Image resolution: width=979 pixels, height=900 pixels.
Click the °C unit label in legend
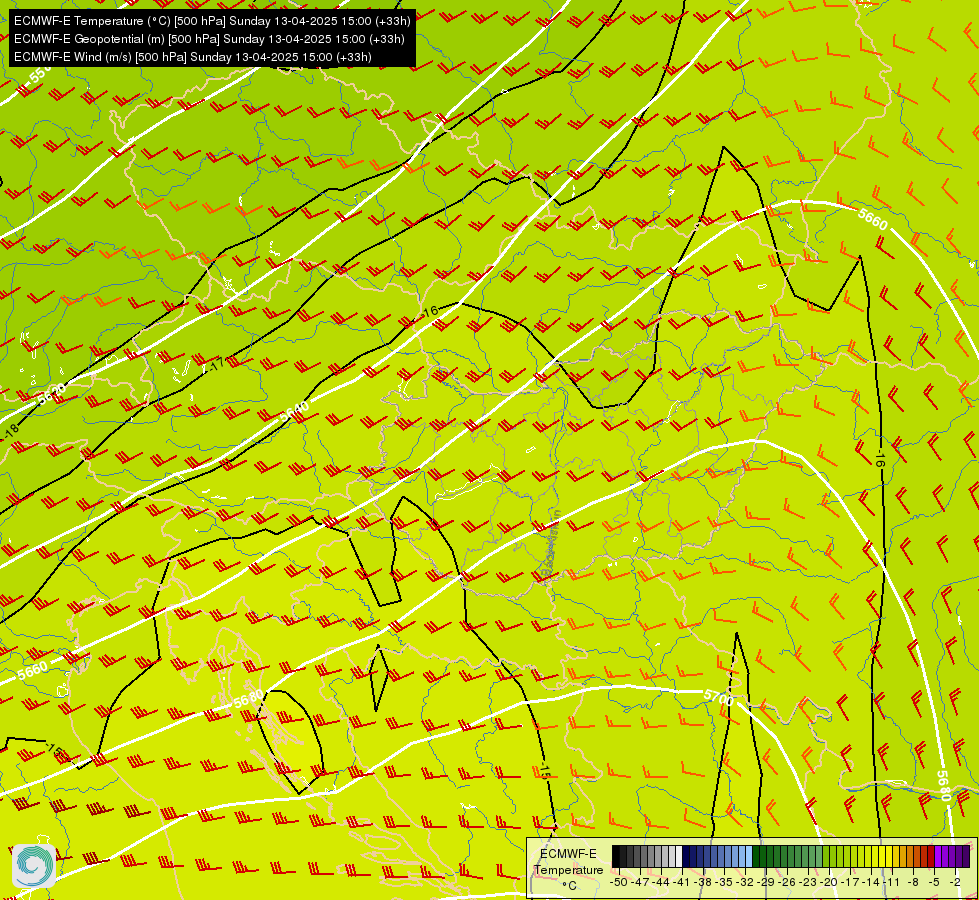[x=569, y=886]
